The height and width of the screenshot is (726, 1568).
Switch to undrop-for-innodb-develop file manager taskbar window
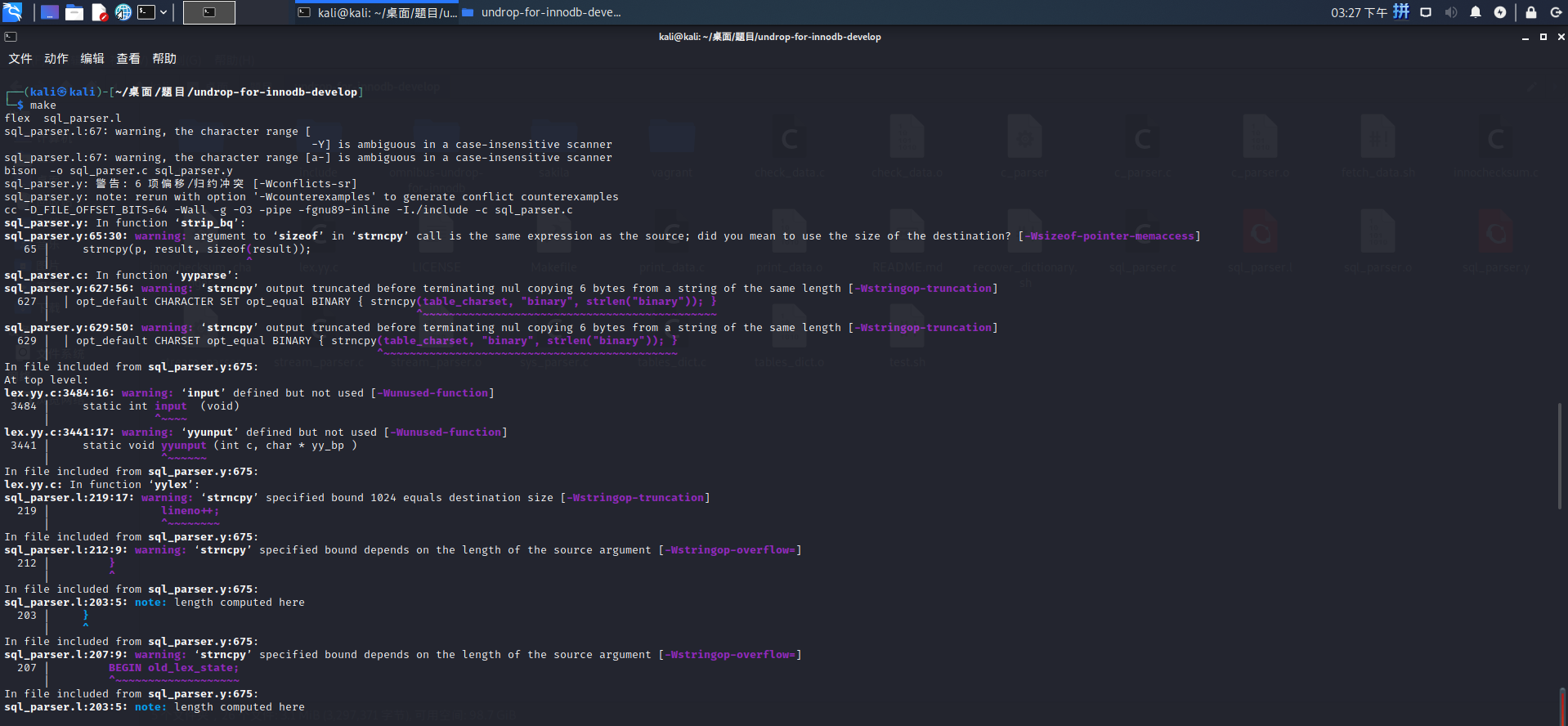point(542,12)
